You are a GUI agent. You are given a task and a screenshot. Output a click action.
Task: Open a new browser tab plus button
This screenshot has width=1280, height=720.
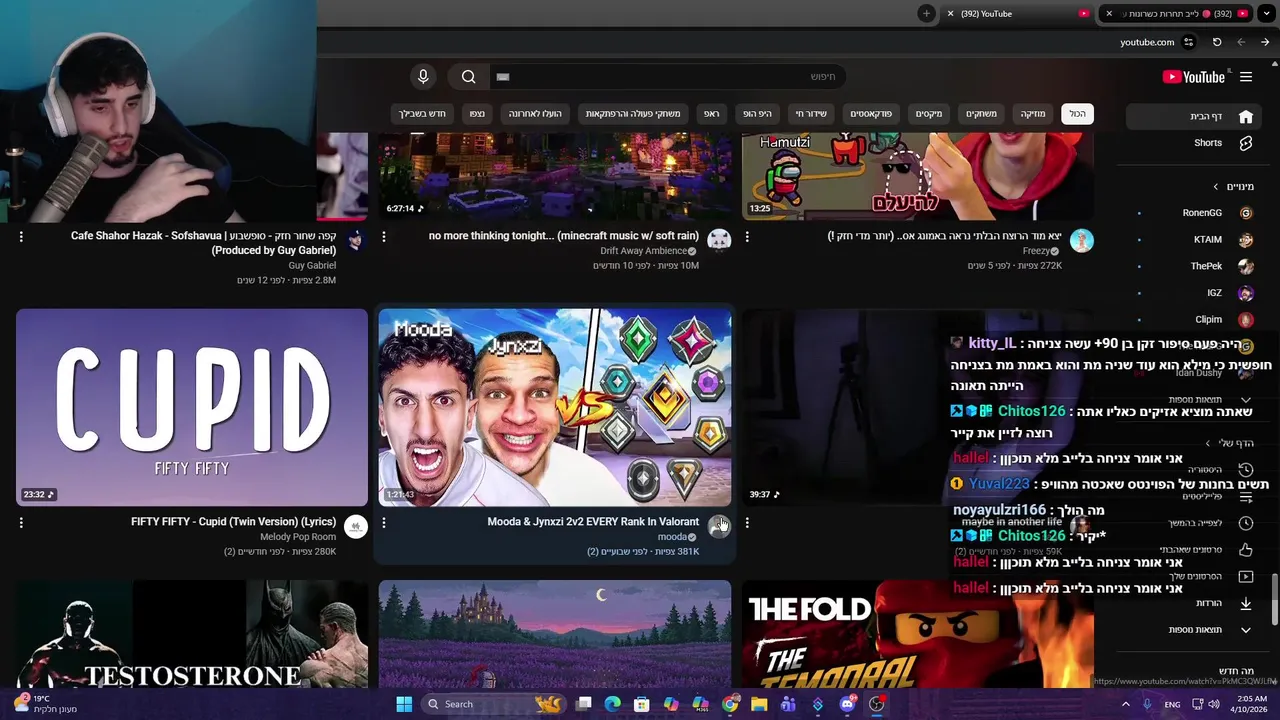927,14
